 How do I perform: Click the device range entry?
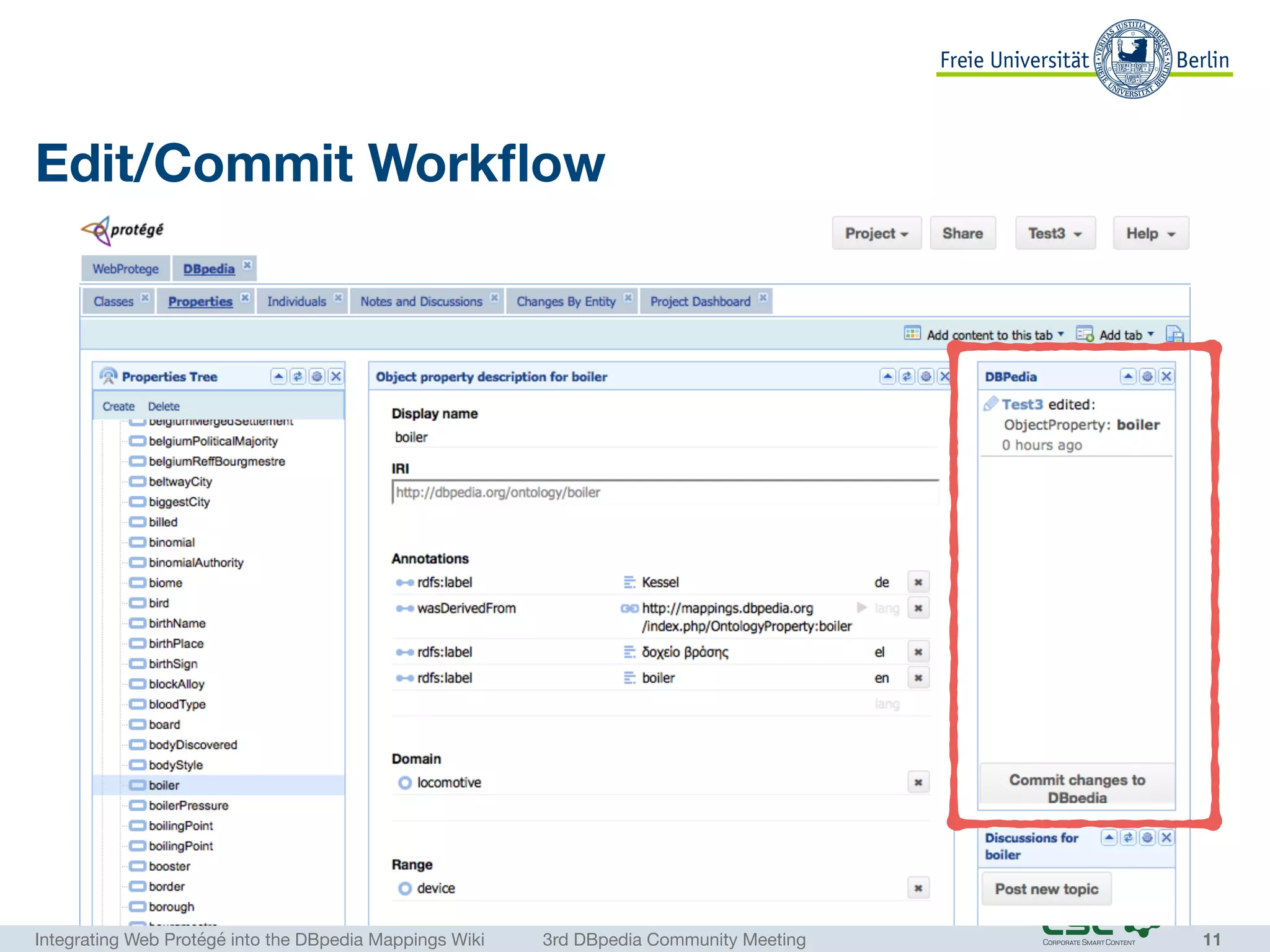[x=436, y=888]
